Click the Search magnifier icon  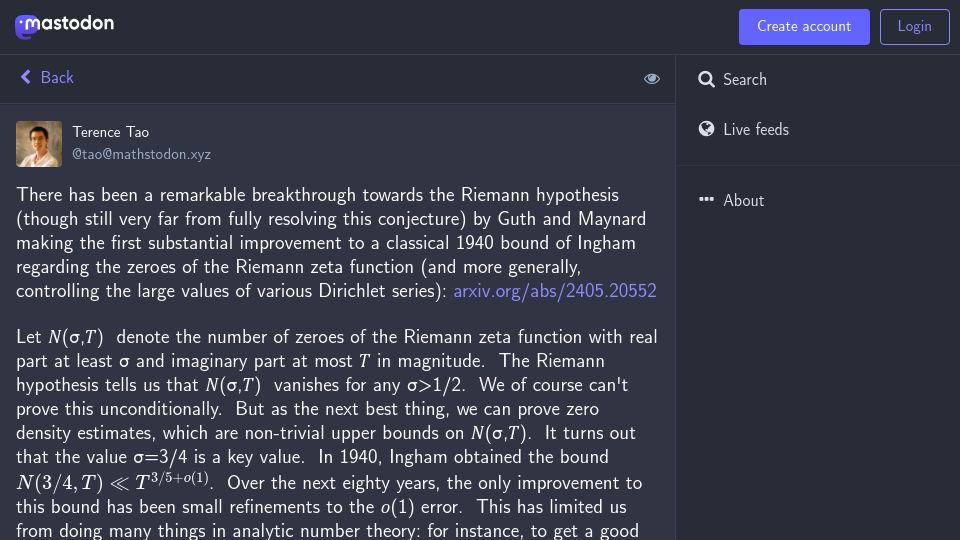click(x=706, y=79)
